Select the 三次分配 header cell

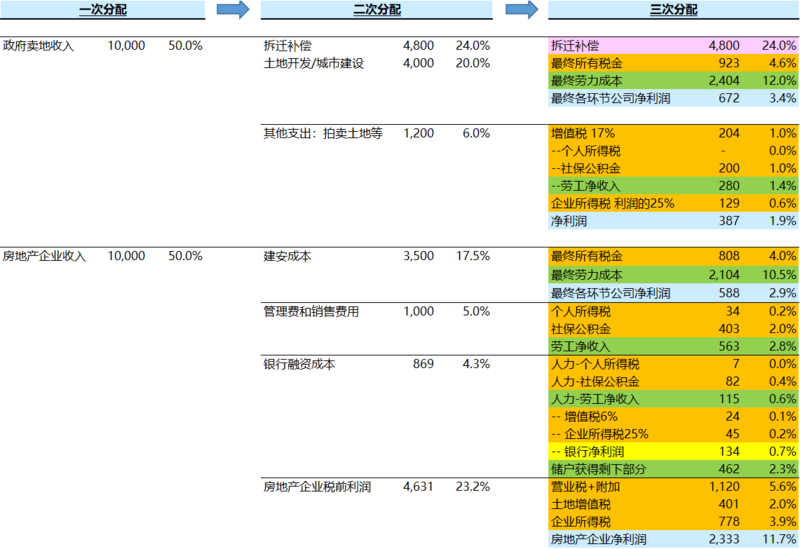(x=673, y=10)
